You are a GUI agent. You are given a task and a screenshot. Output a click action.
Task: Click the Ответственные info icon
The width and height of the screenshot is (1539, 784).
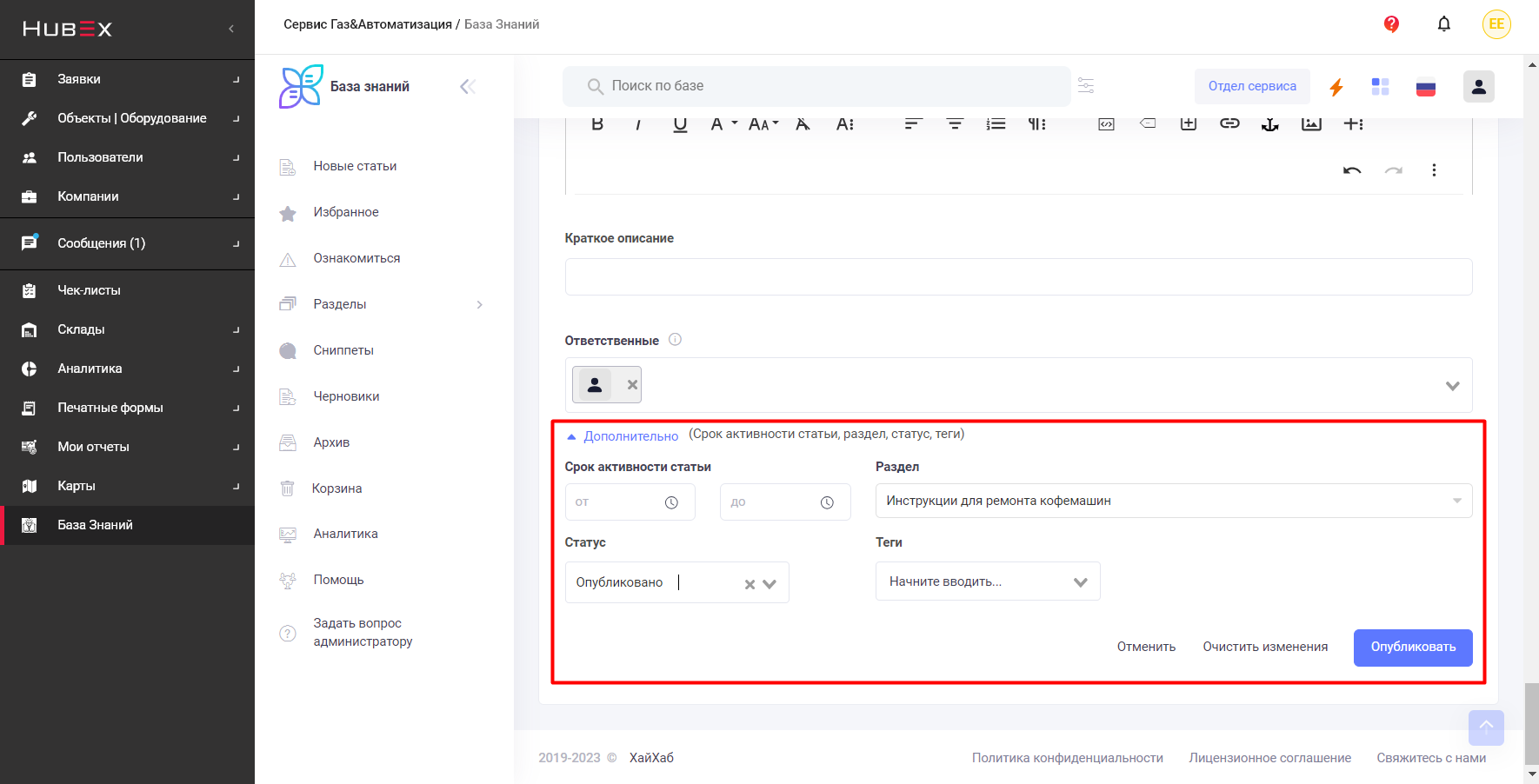675,340
